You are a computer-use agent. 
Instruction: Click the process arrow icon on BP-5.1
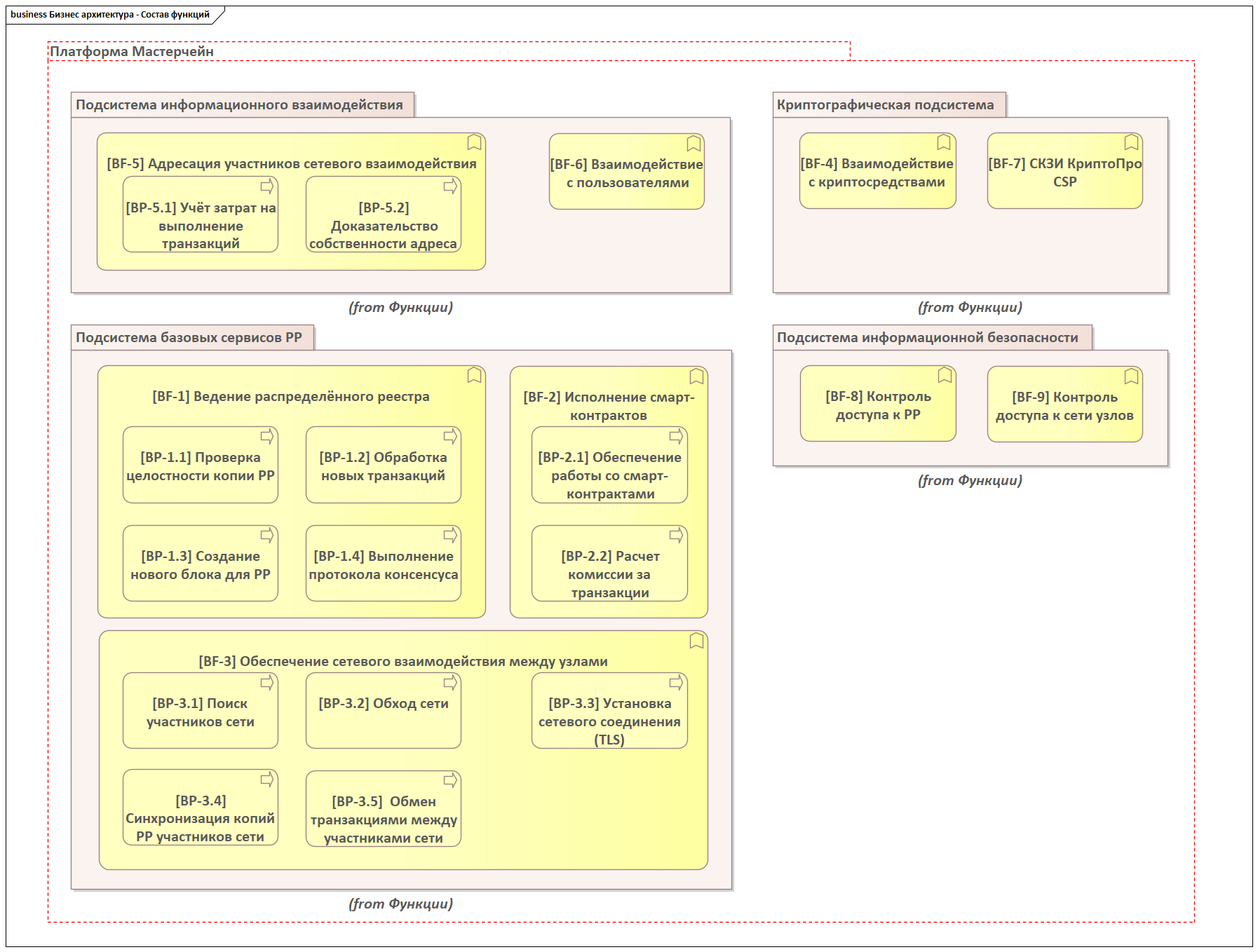(x=267, y=186)
